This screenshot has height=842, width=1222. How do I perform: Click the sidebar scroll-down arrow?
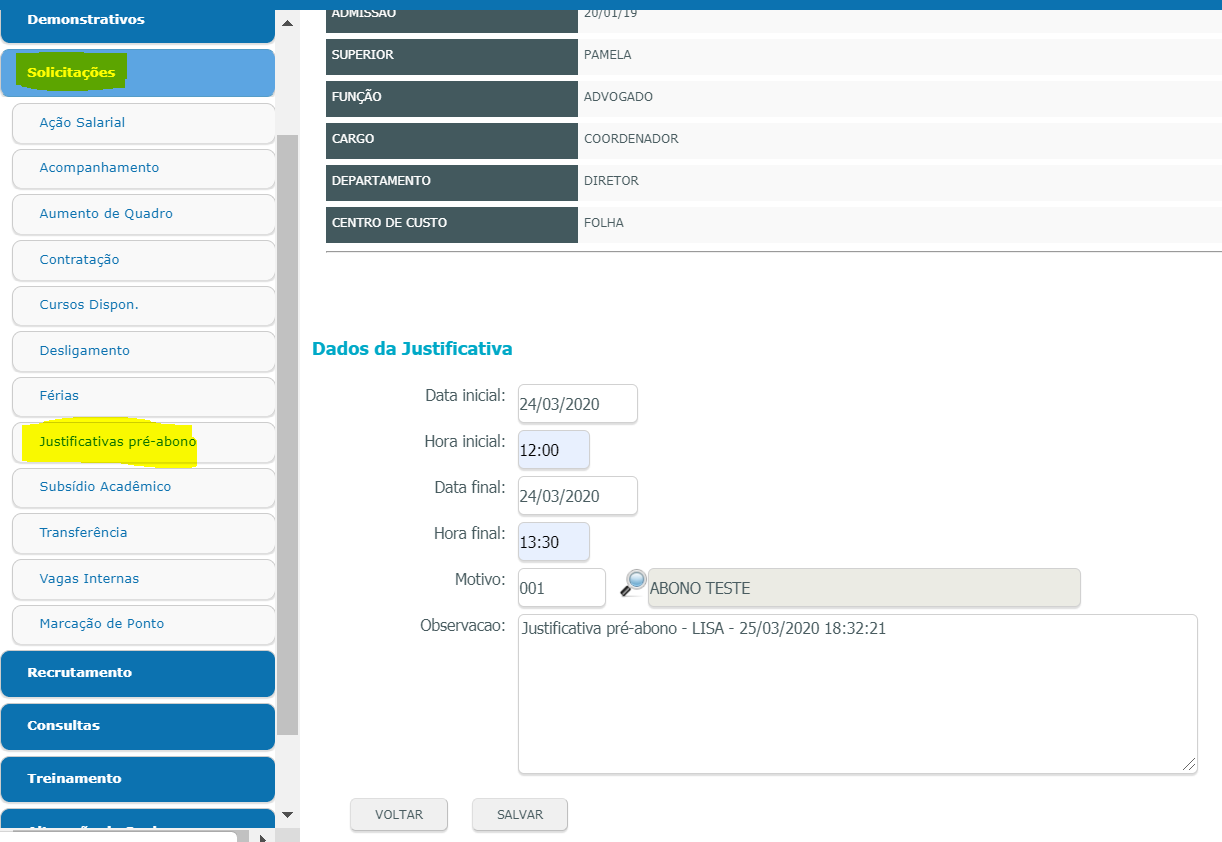tap(287, 816)
